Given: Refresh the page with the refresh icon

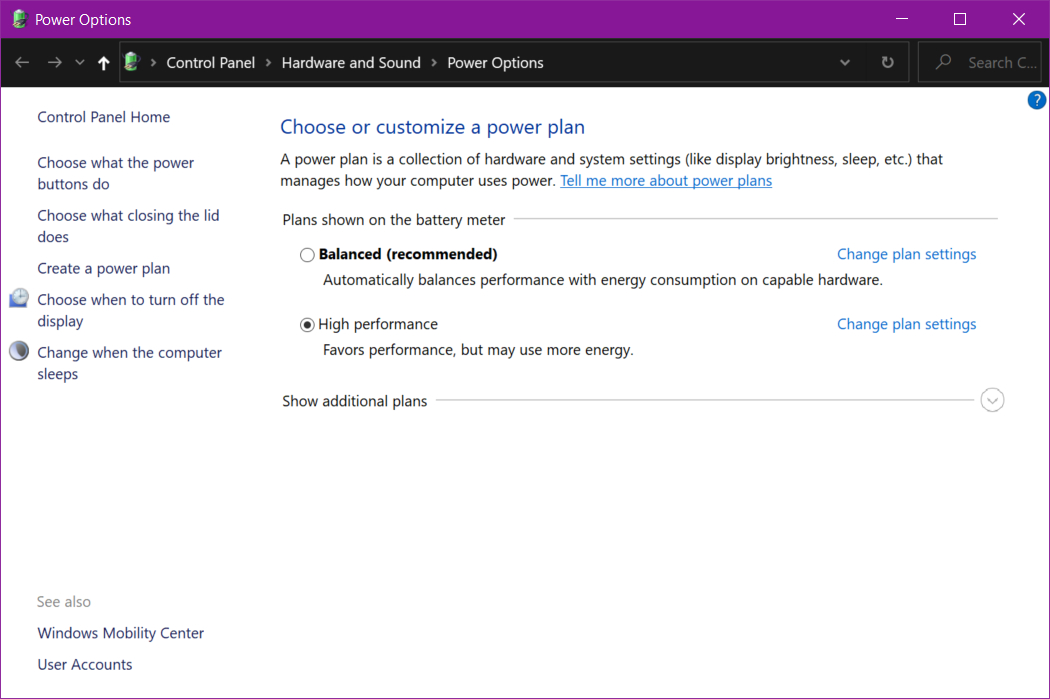Looking at the screenshot, I should tap(887, 62).
